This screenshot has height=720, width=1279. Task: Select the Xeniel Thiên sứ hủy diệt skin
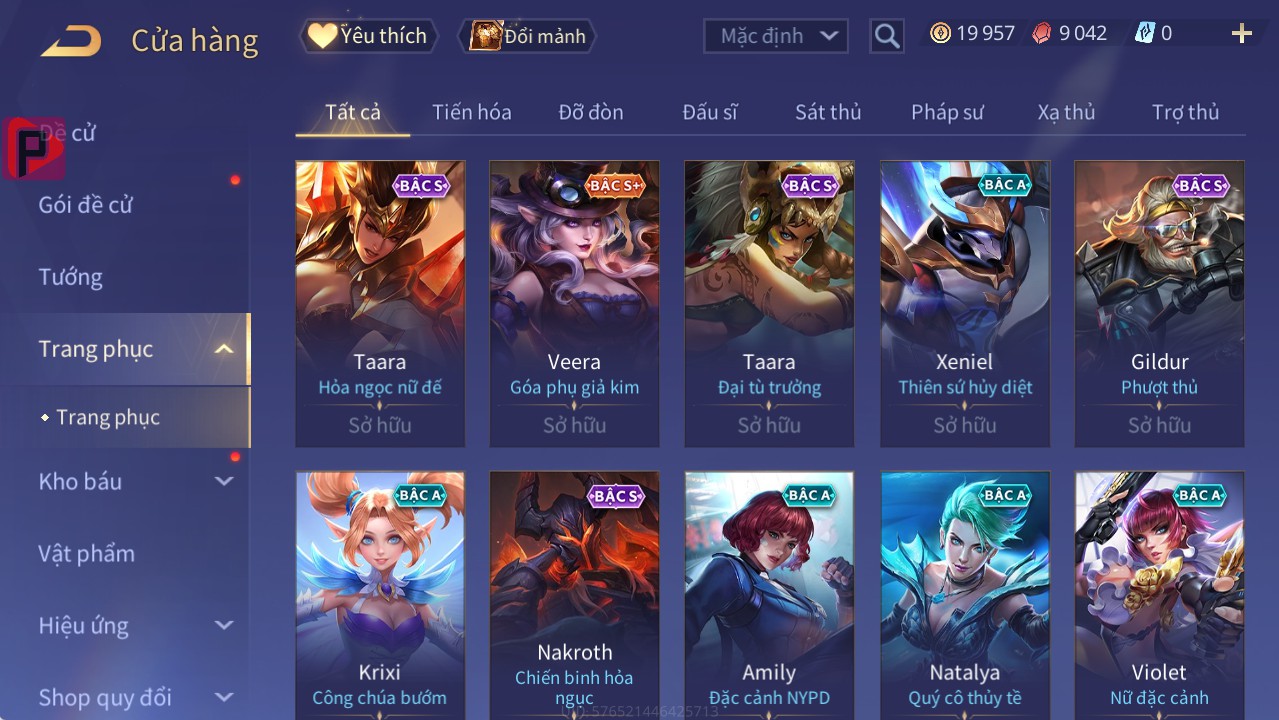(x=965, y=303)
